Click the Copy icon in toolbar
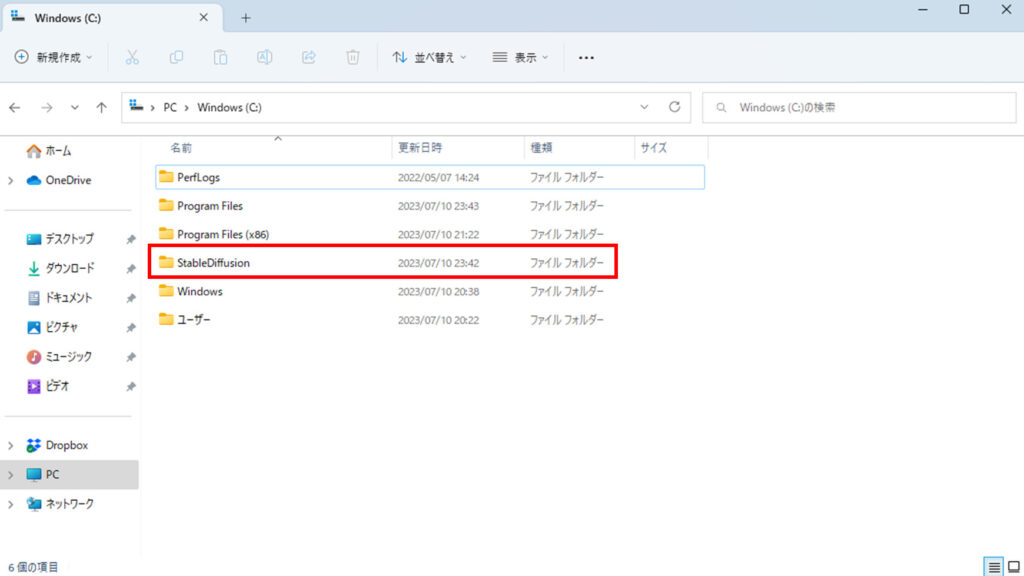This screenshot has height=576, width=1024. tap(176, 57)
